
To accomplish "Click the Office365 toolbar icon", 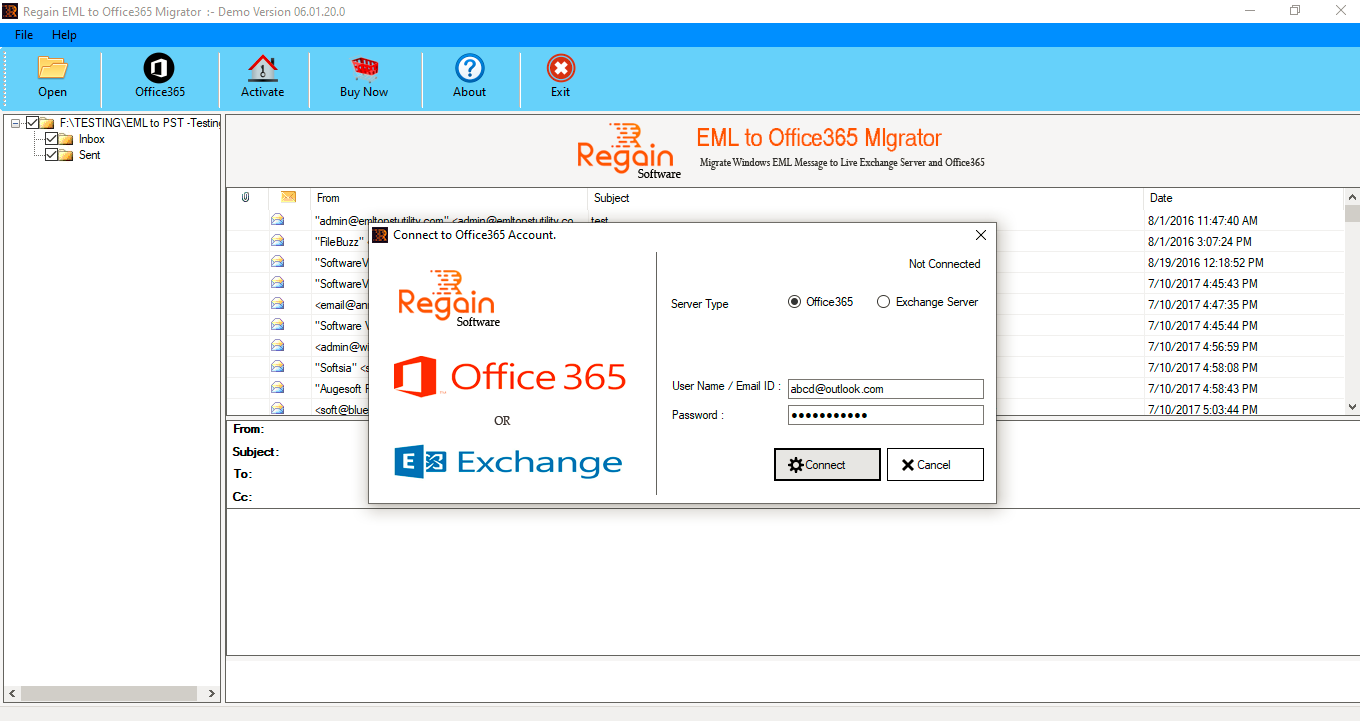I will (160, 68).
